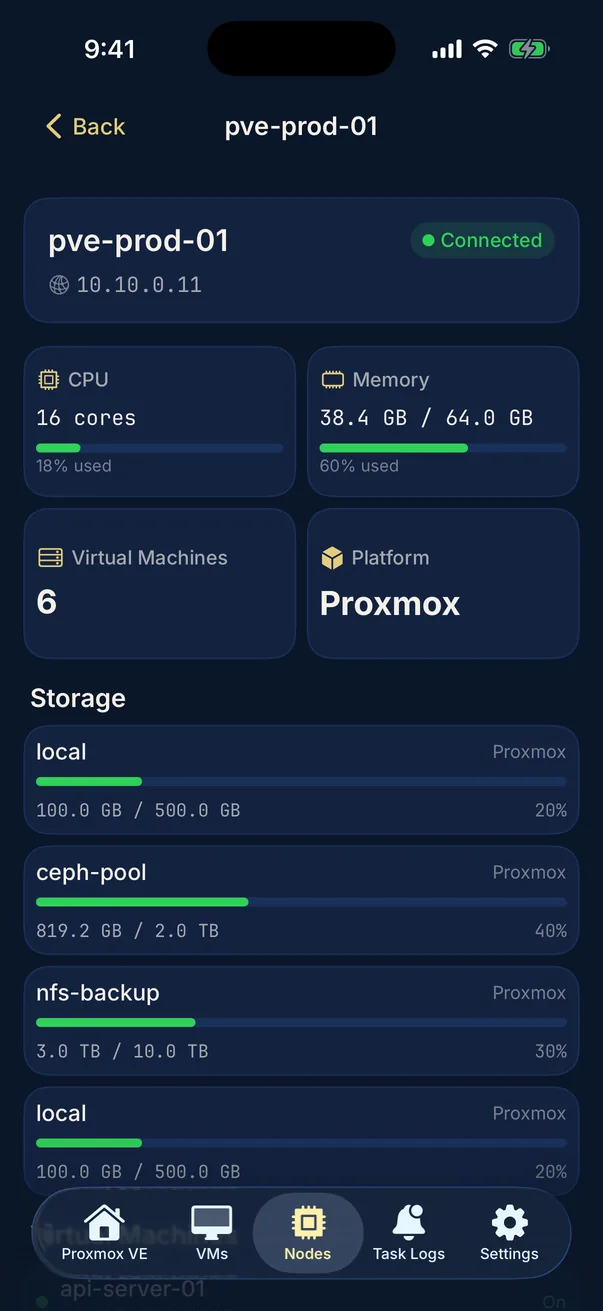Open the ceph-pool storage card
This screenshot has width=603, height=1311.
click(301, 900)
